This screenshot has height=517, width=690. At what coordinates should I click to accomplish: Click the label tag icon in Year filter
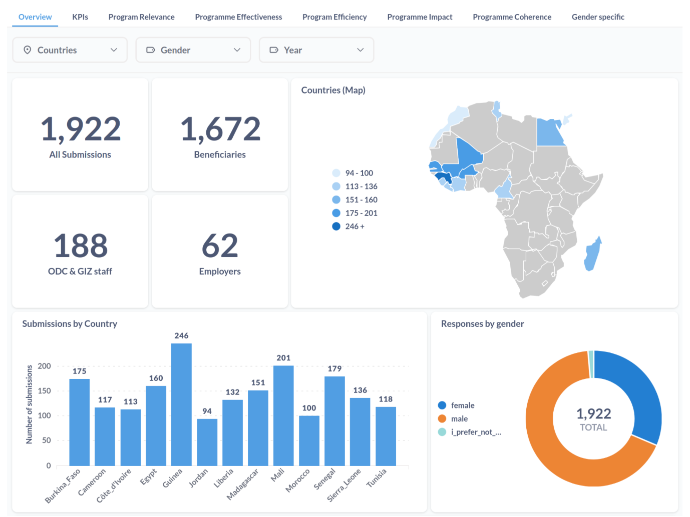[x=274, y=50]
